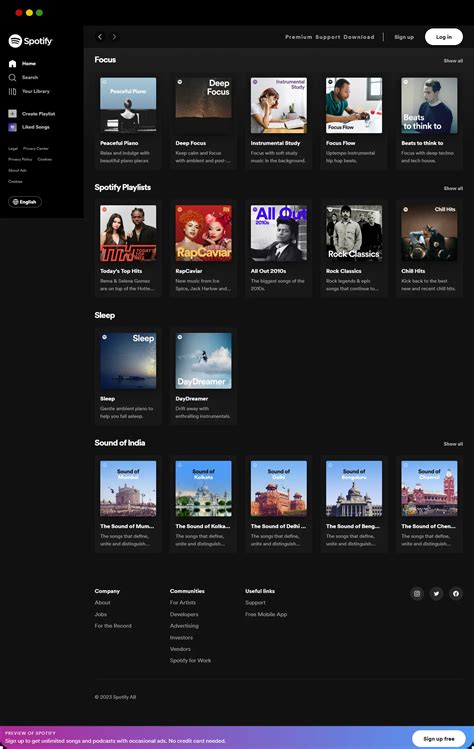The height and width of the screenshot is (749, 474).
Task: Click the Create Playlist plus icon
Action: tap(12, 114)
